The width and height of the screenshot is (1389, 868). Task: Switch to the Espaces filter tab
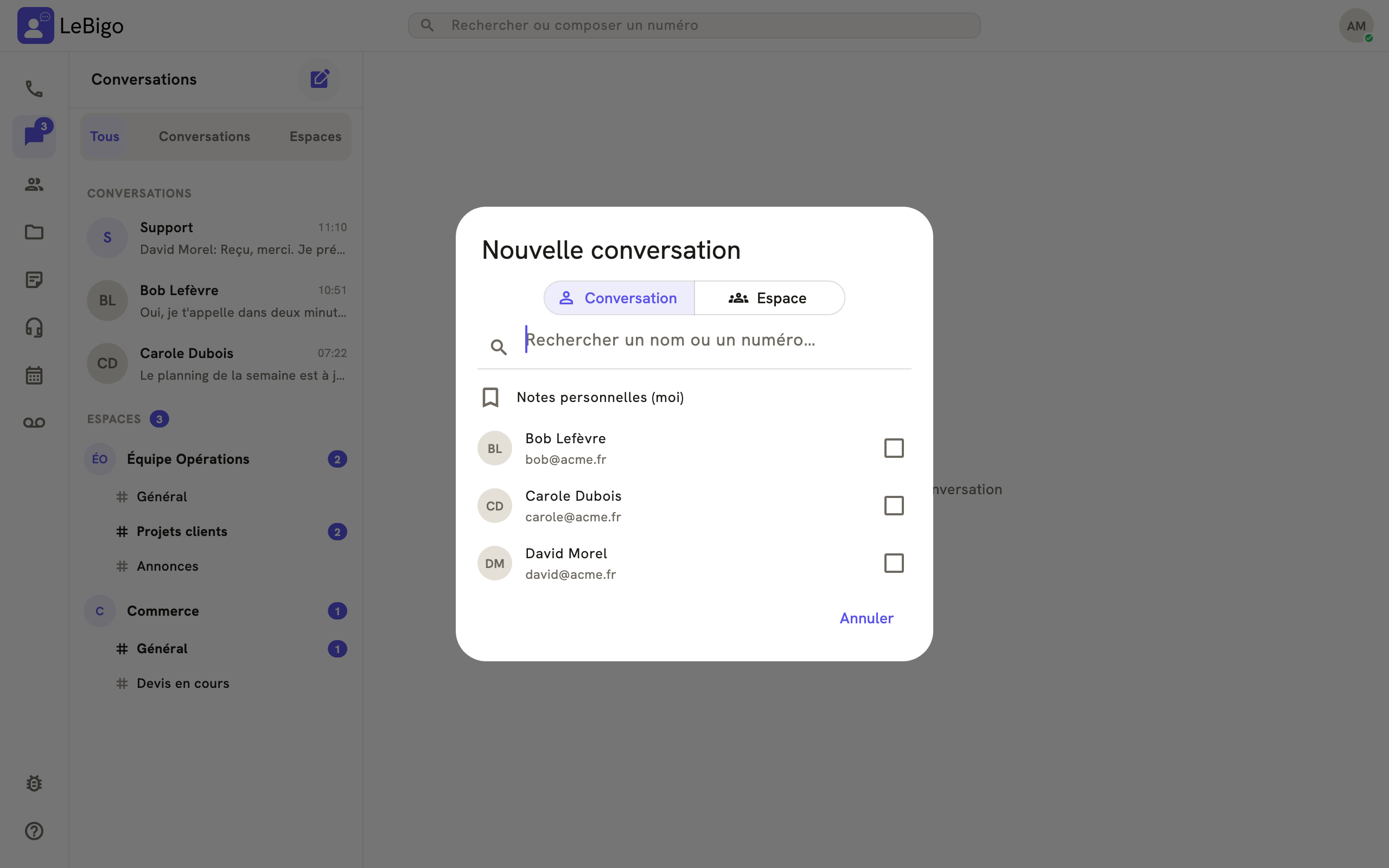(315, 137)
